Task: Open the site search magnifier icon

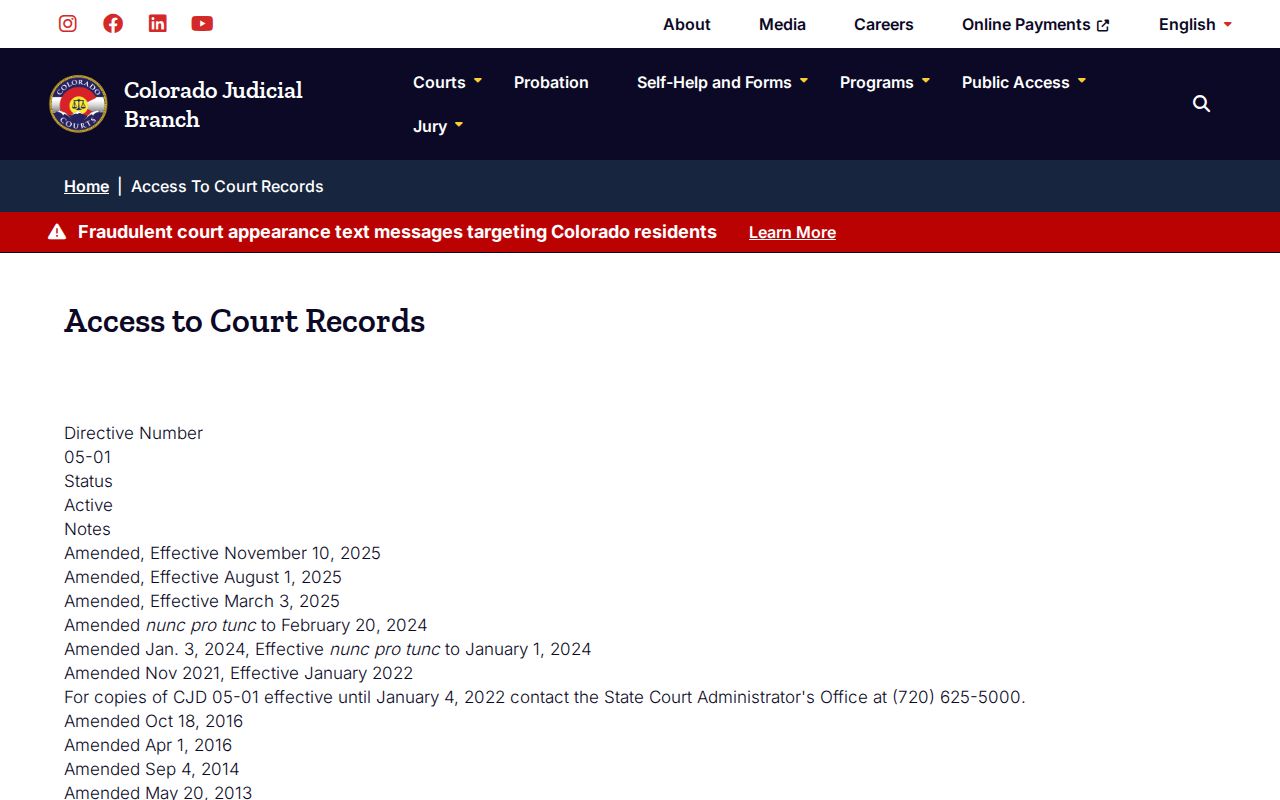Action: [1202, 104]
